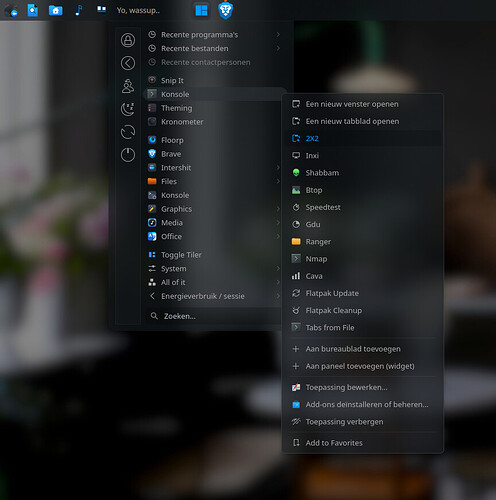Open Energieverbruik / sessie entry

(213, 296)
